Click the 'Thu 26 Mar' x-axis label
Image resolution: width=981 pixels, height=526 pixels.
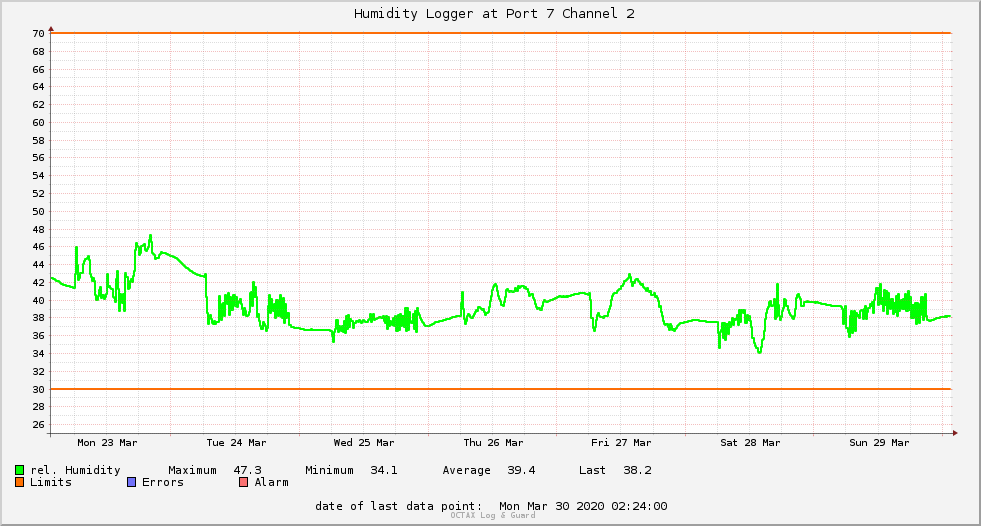[493, 442]
